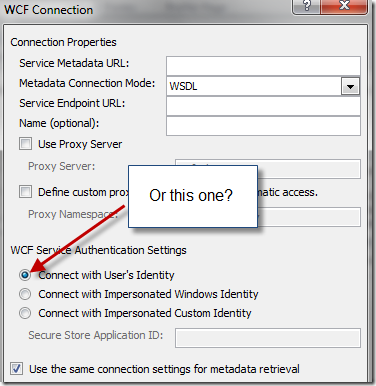Image resolution: width=376 pixels, height=386 pixels.
Task: Click the Secure Store Application ID label
Action: (x=96, y=335)
